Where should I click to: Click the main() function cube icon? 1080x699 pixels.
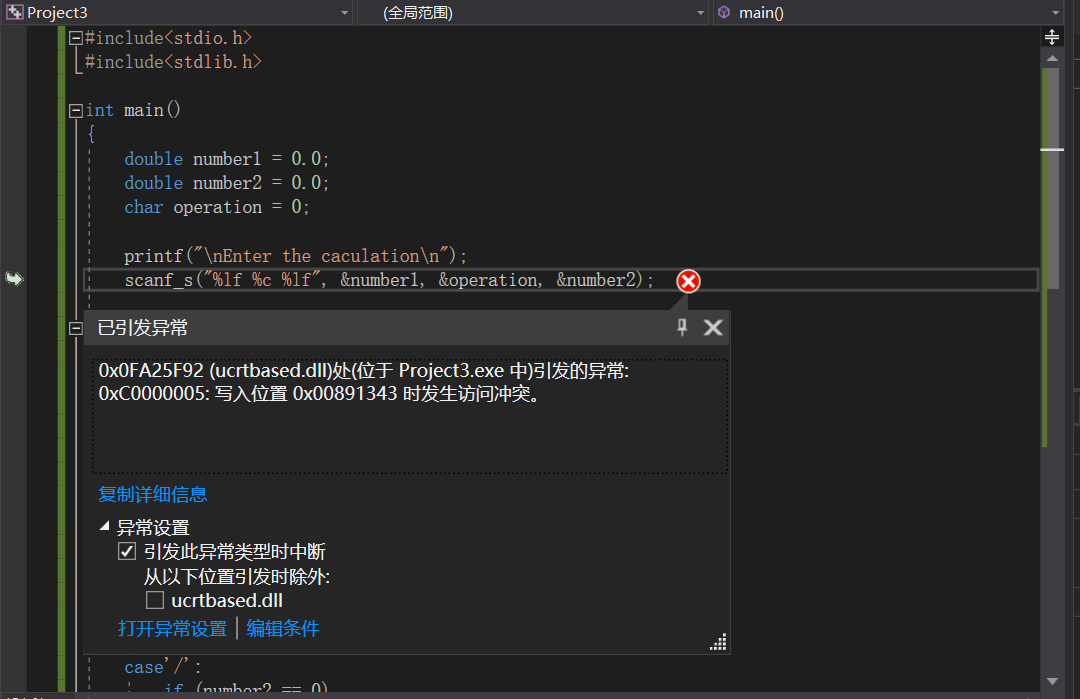[x=724, y=13]
